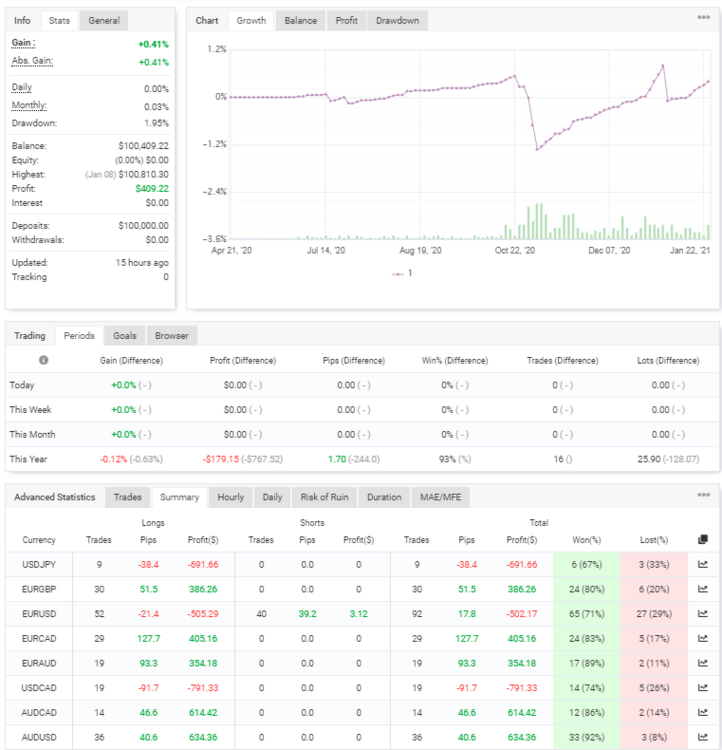
Task: Open EURGBP row chart icon
Action: tap(702, 589)
